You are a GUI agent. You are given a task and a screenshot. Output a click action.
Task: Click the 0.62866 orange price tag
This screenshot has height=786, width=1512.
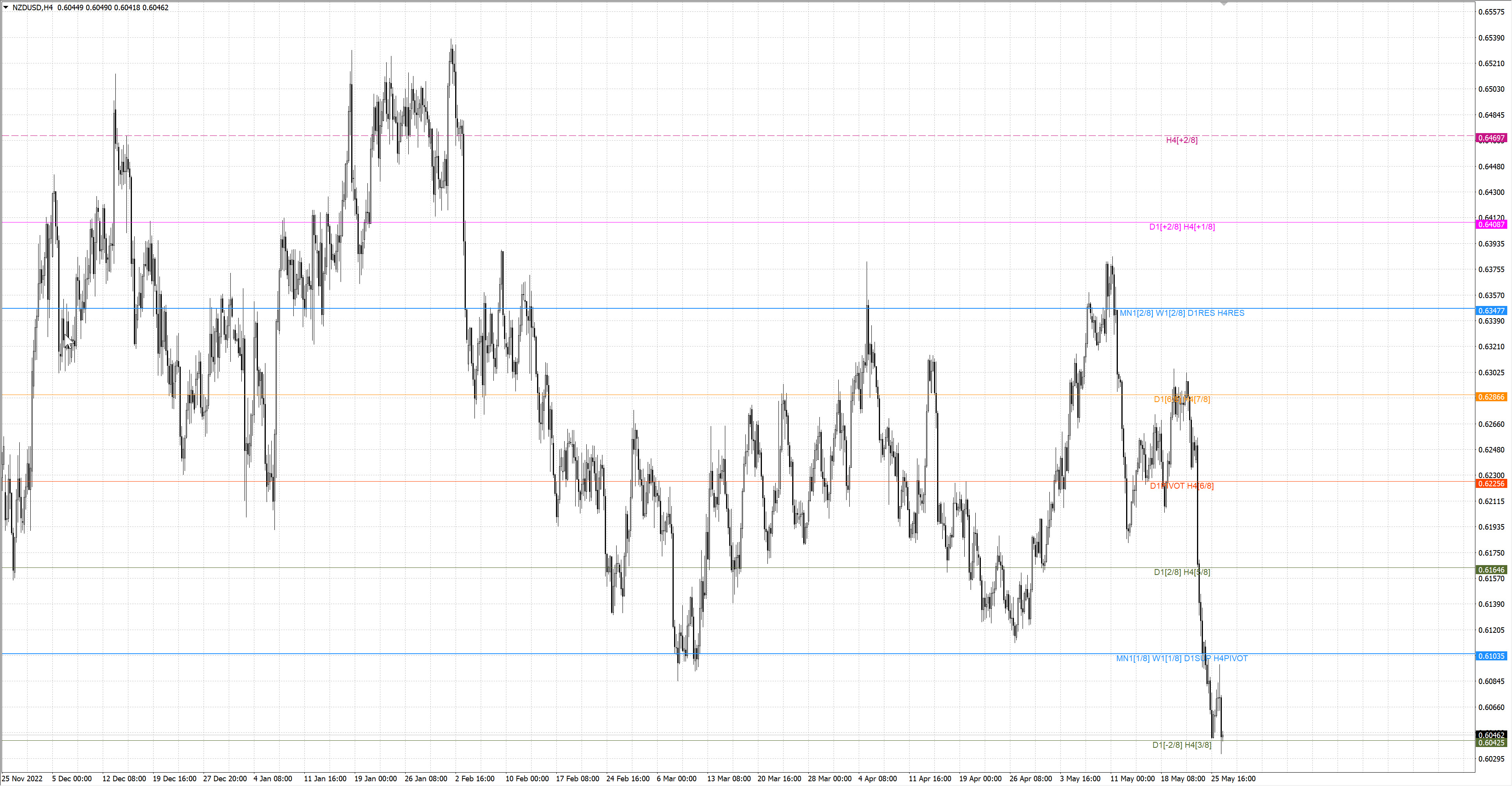tap(1491, 397)
